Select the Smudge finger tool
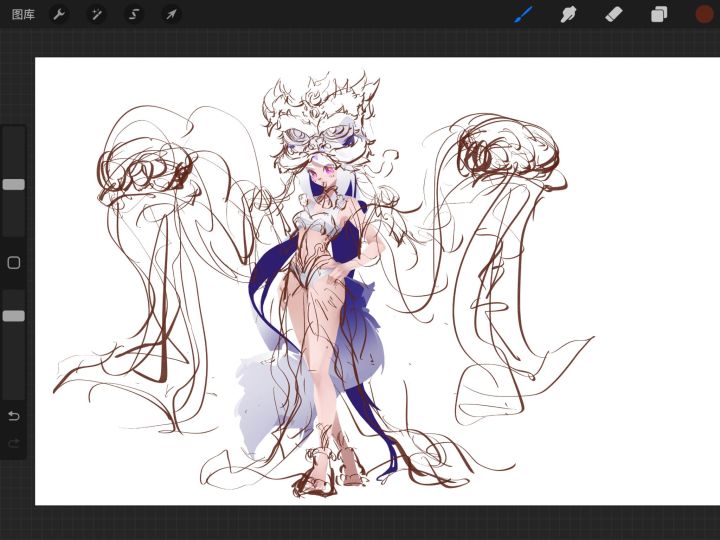This screenshot has height=540, width=720. (x=568, y=14)
